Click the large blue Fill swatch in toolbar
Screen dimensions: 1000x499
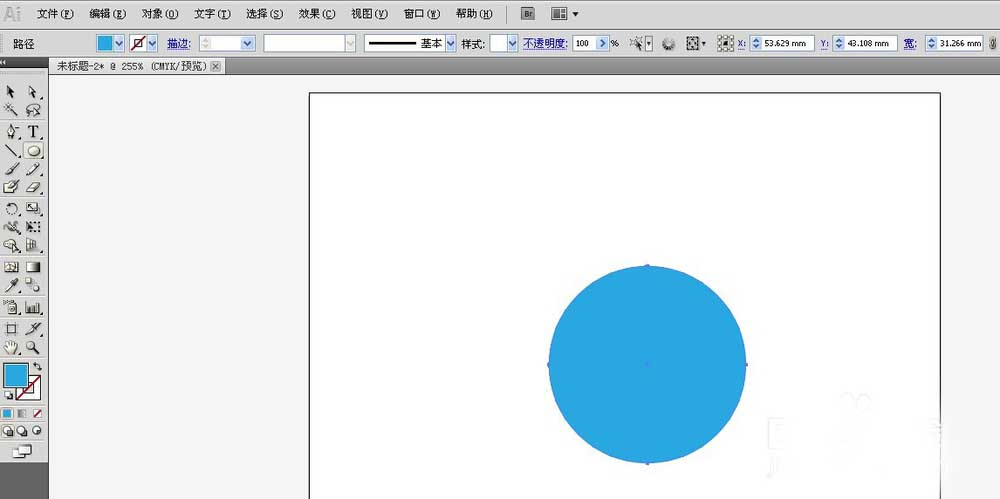[15, 375]
